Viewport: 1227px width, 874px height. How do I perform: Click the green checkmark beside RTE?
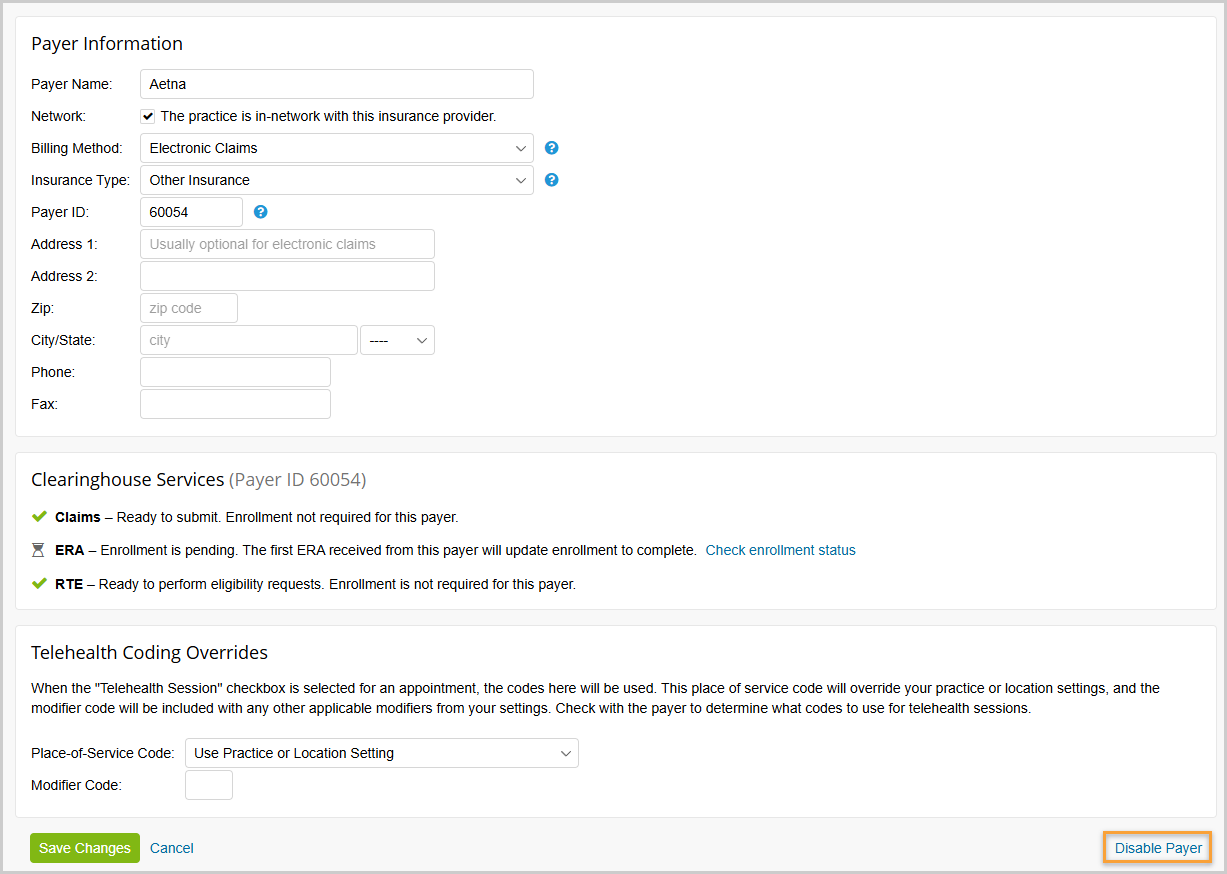(39, 583)
